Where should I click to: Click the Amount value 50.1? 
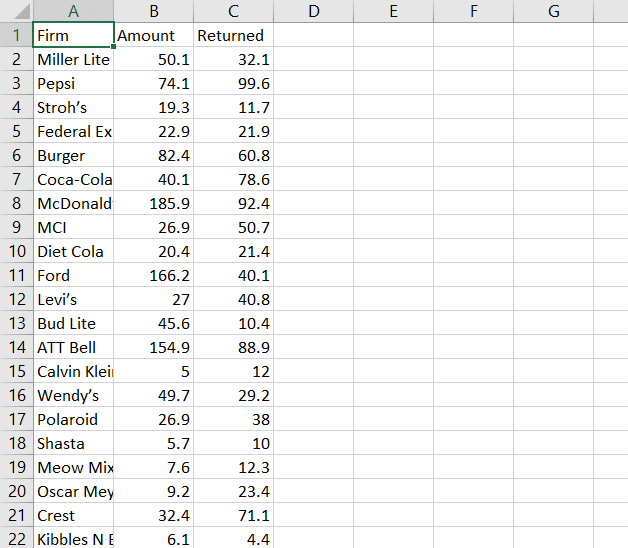154,59
